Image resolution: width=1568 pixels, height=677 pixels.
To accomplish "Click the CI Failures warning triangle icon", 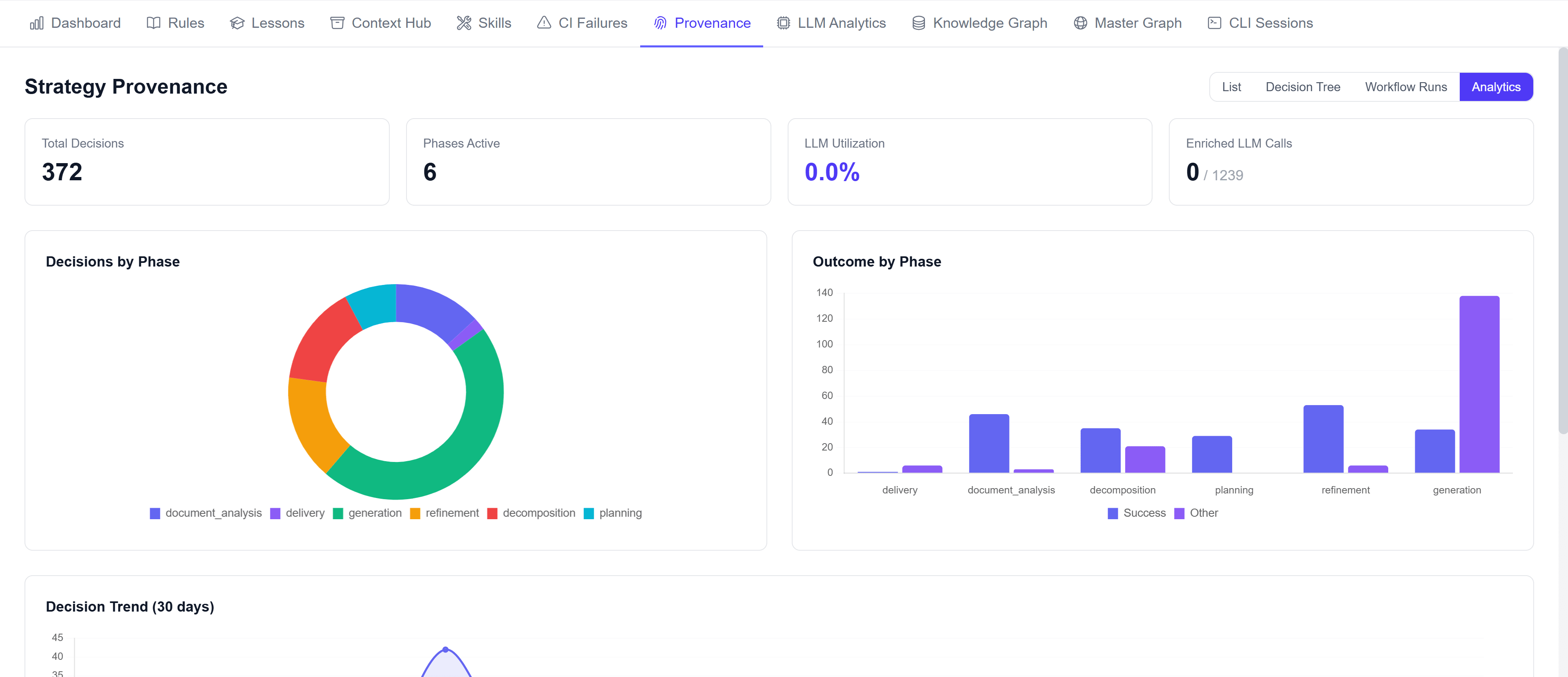I will [x=544, y=23].
